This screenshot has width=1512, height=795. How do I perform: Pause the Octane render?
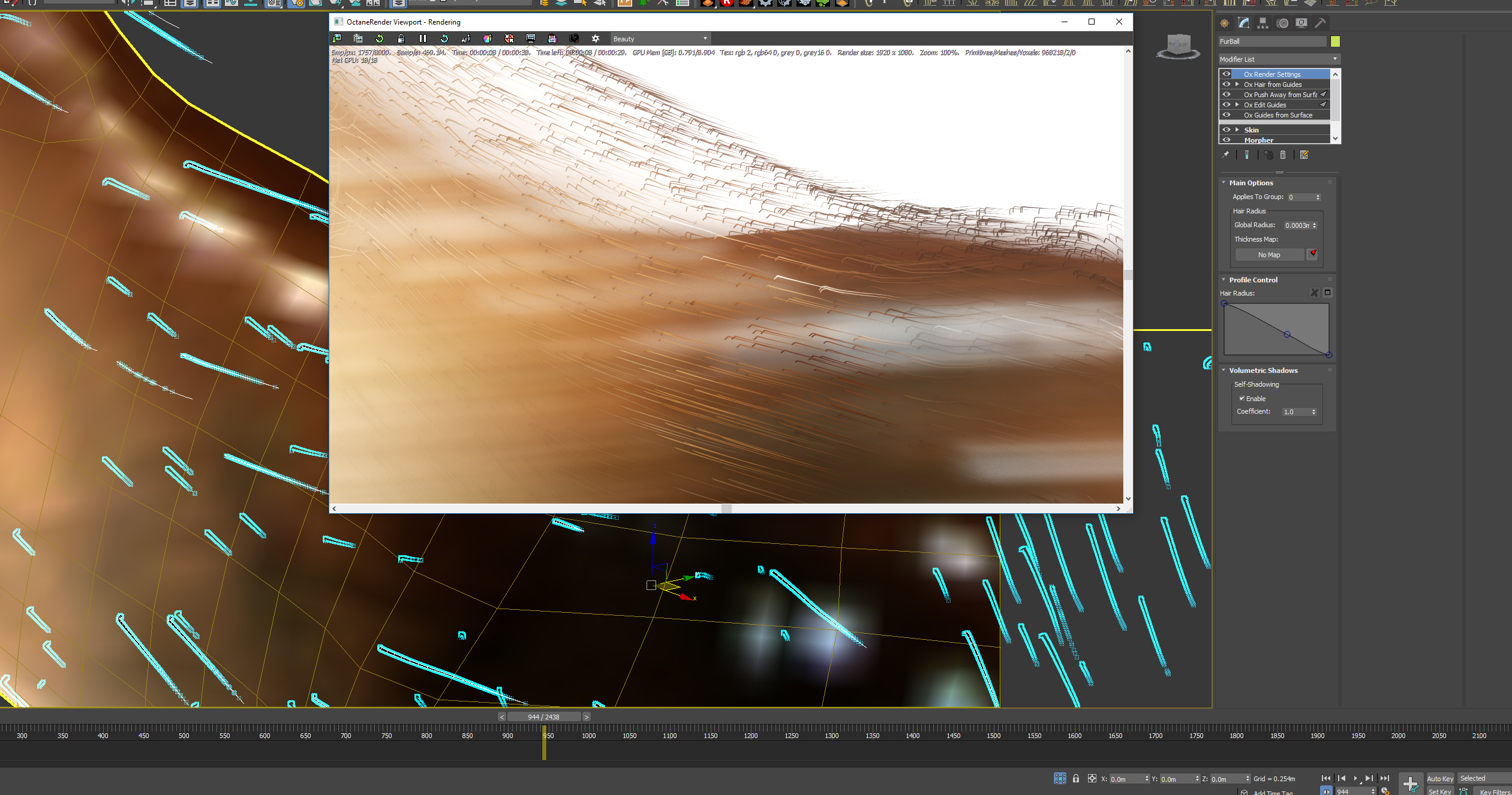pyautogui.click(x=423, y=38)
